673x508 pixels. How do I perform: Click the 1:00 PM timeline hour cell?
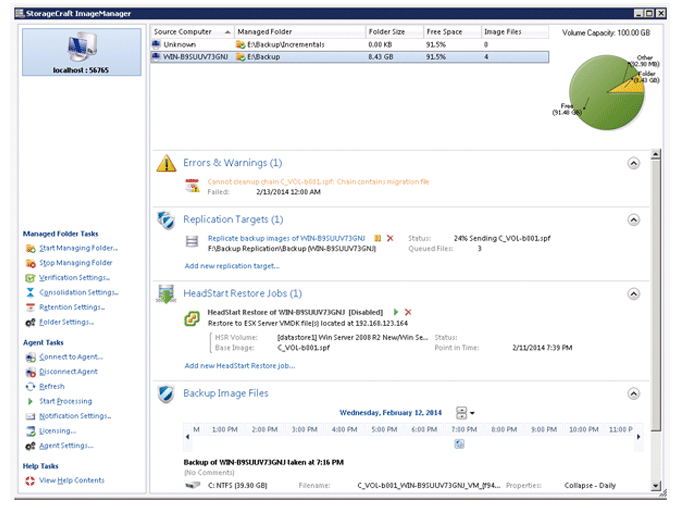pyautogui.click(x=224, y=430)
